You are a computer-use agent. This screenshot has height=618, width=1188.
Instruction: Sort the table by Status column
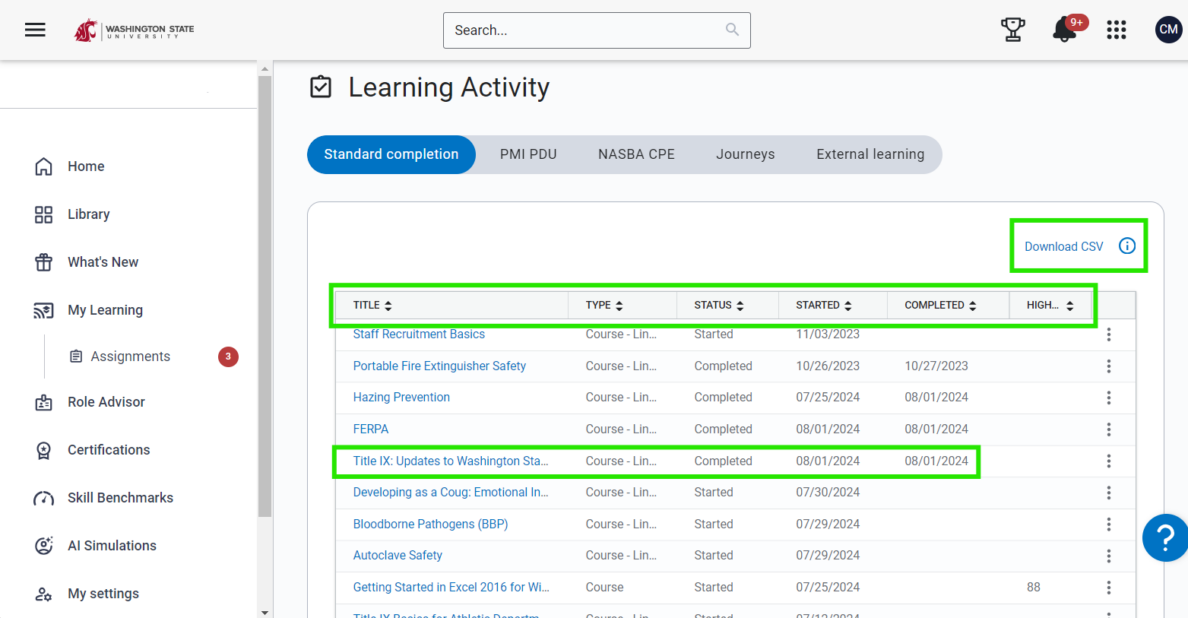[x=720, y=306]
